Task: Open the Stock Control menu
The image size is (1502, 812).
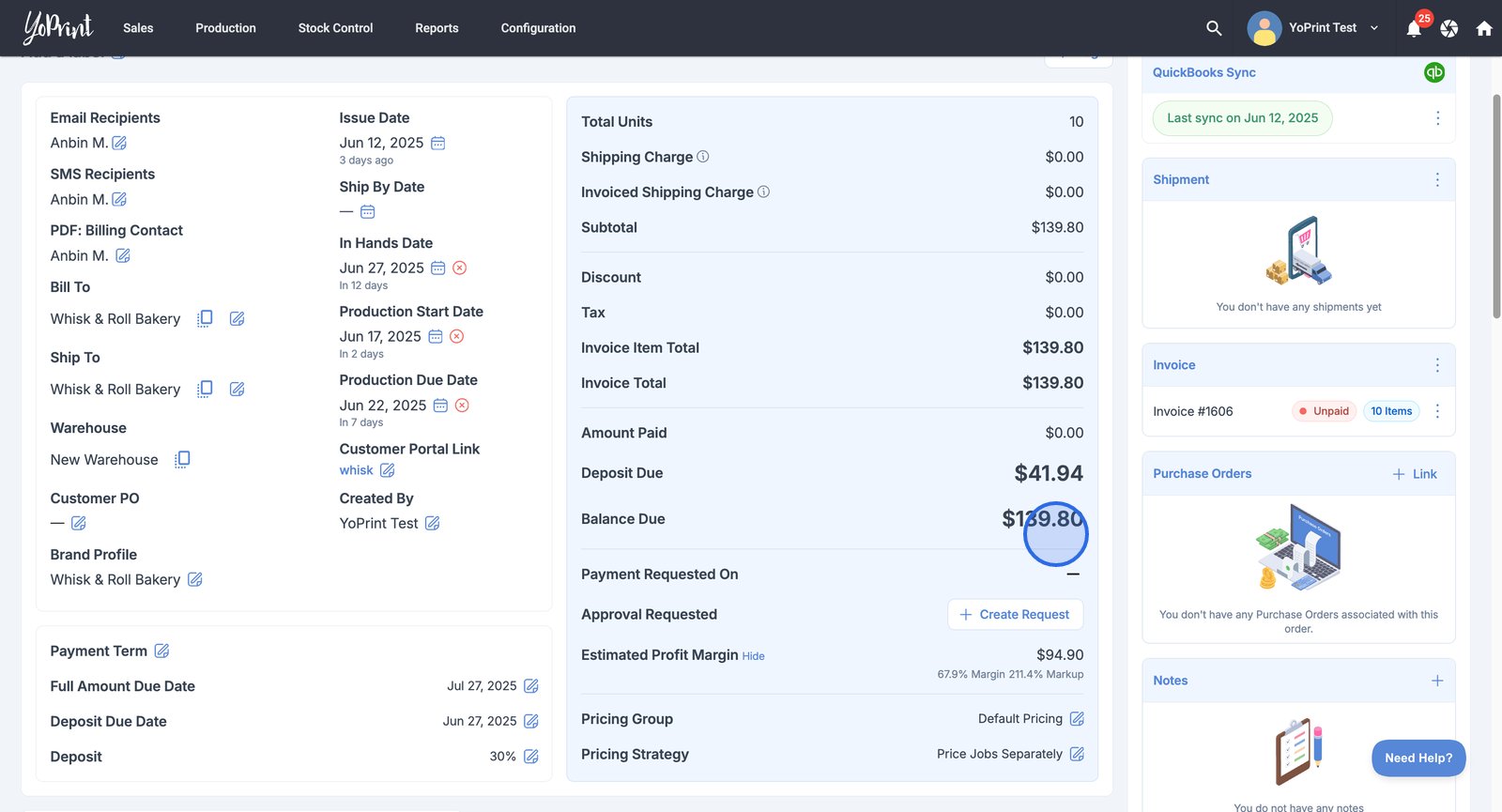Action: (x=335, y=28)
